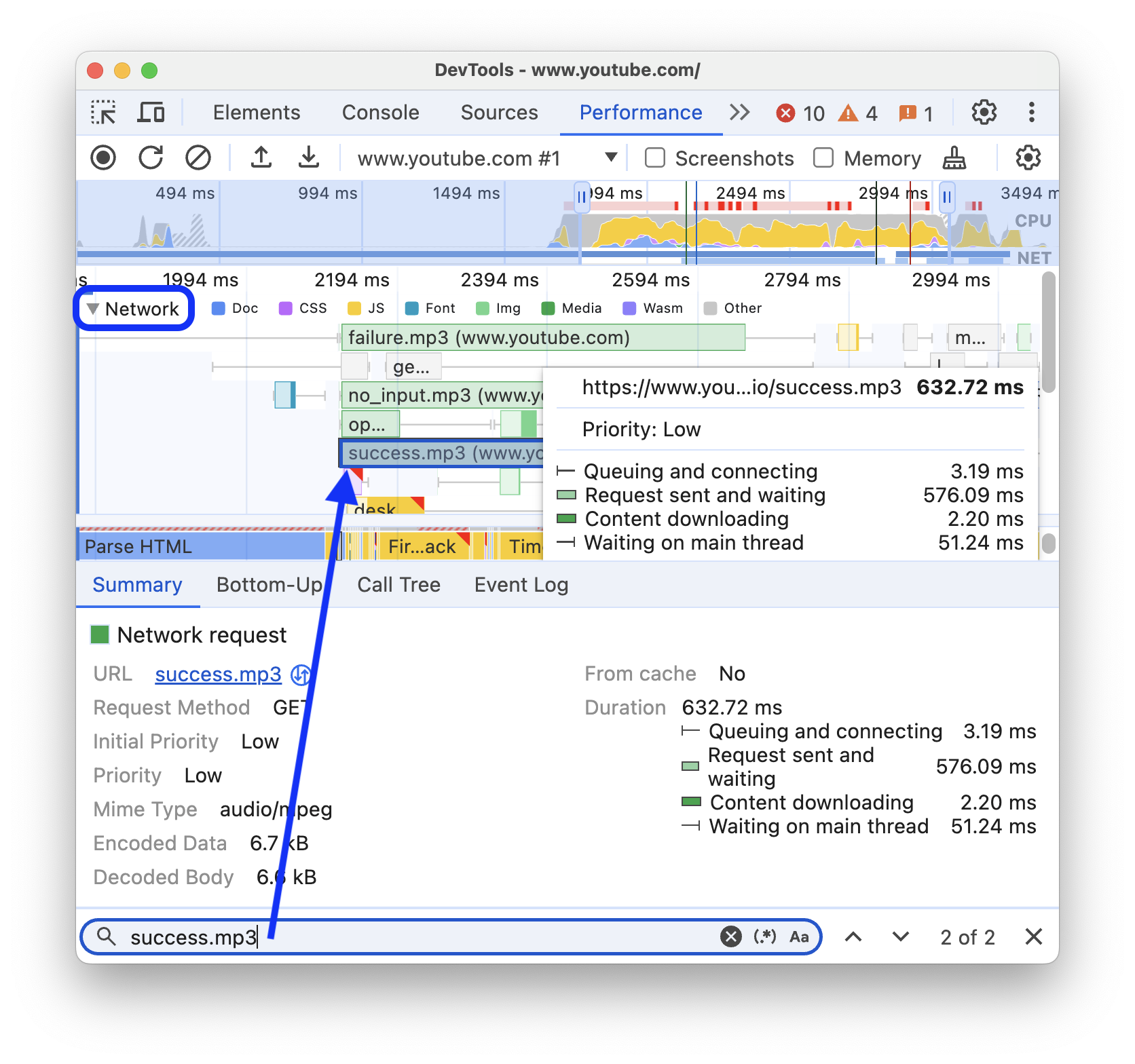Click the record performance button
Screen dimensions: 1135x1064
[x=103, y=157]
